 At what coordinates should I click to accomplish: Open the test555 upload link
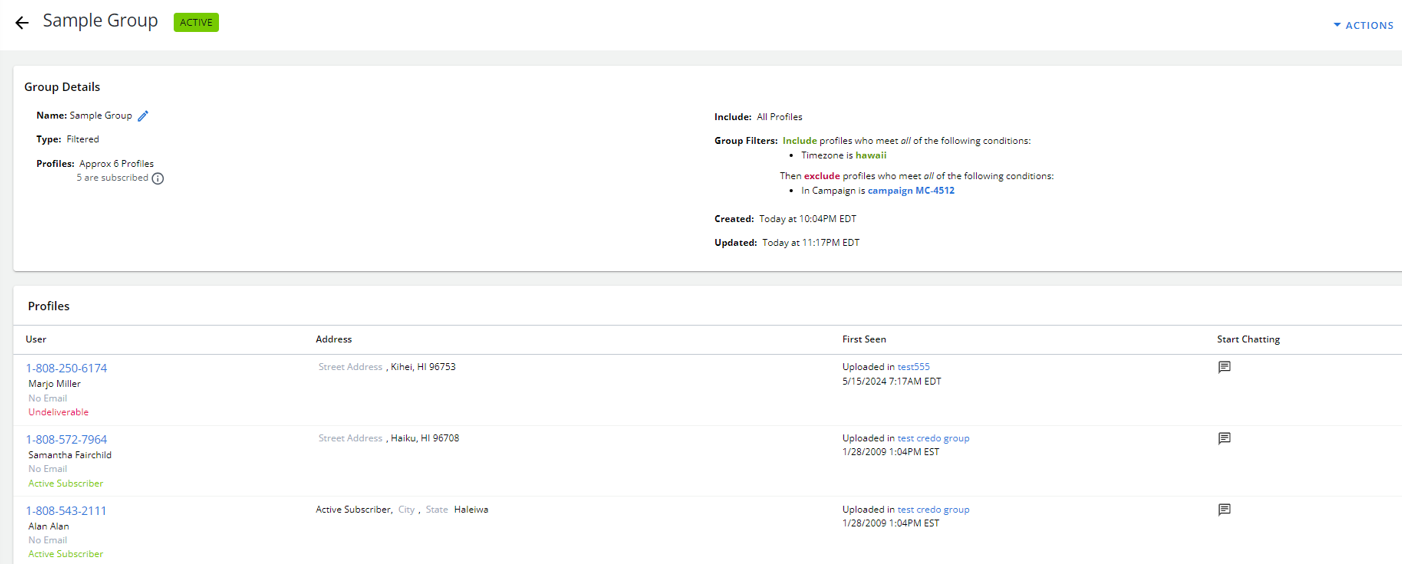(x=913, y=367)
